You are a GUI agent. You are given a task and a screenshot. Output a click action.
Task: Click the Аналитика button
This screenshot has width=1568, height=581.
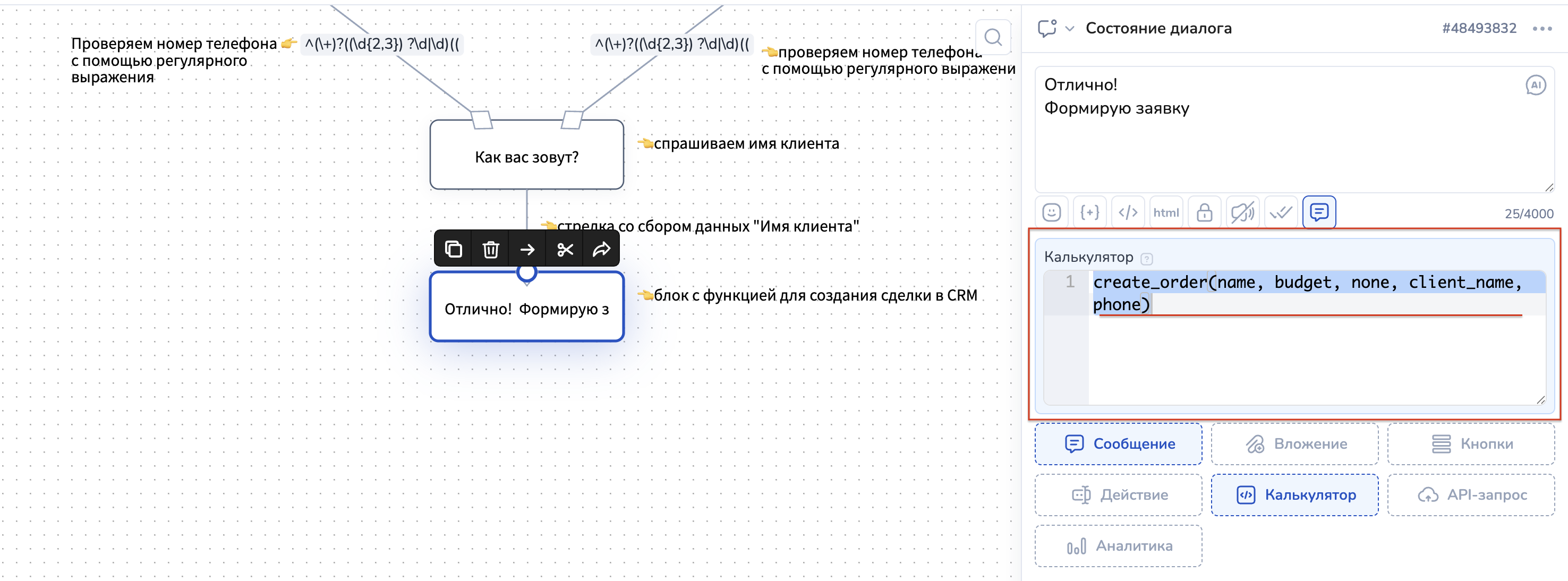pyautogui.click(x=1118, y=546)
